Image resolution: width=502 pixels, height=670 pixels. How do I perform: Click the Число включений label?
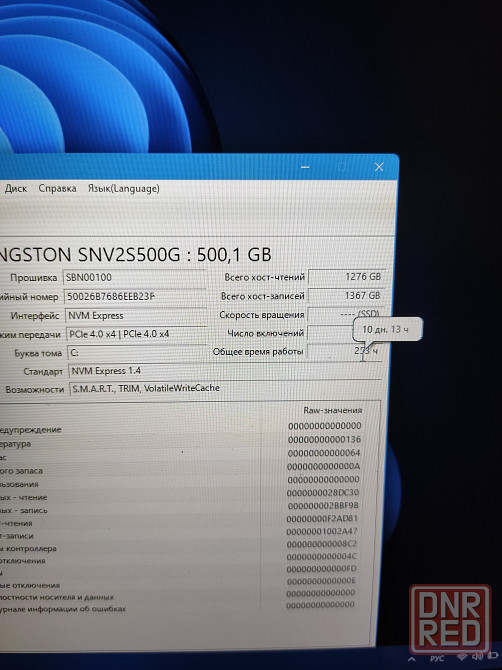point(265,333)
